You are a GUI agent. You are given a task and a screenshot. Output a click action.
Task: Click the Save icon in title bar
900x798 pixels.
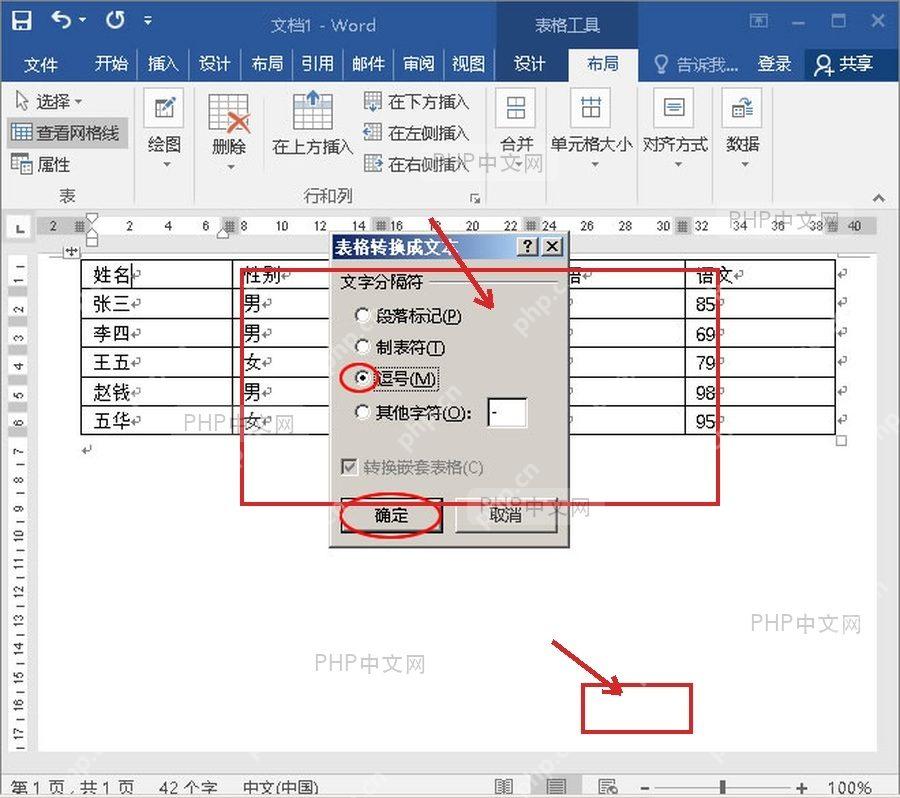[x=22, y=21]
